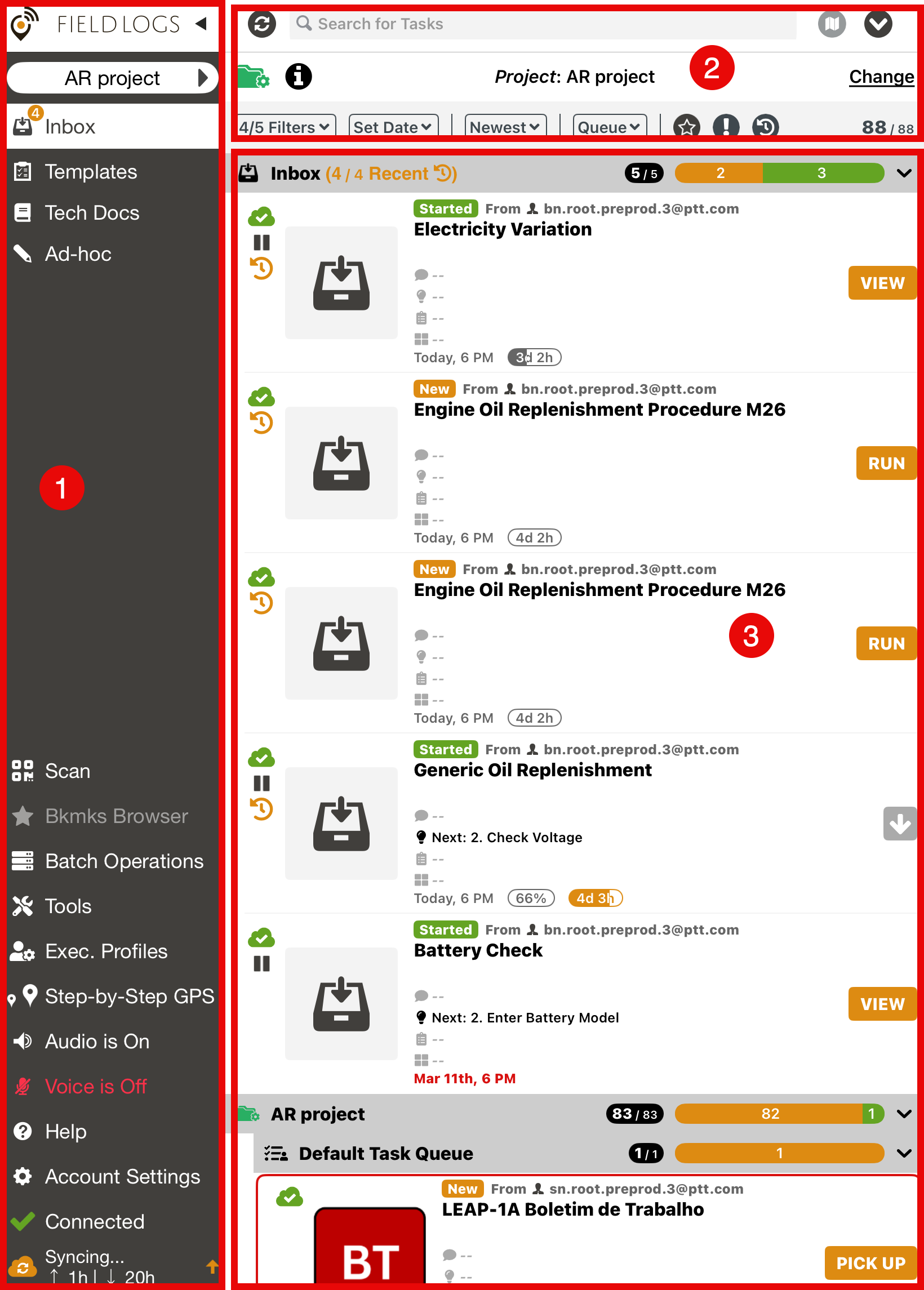Image resolution: width=924 pixels, height=1290 pixels.
Task: Open Templates in the sidebar
Action: (91, 172)
